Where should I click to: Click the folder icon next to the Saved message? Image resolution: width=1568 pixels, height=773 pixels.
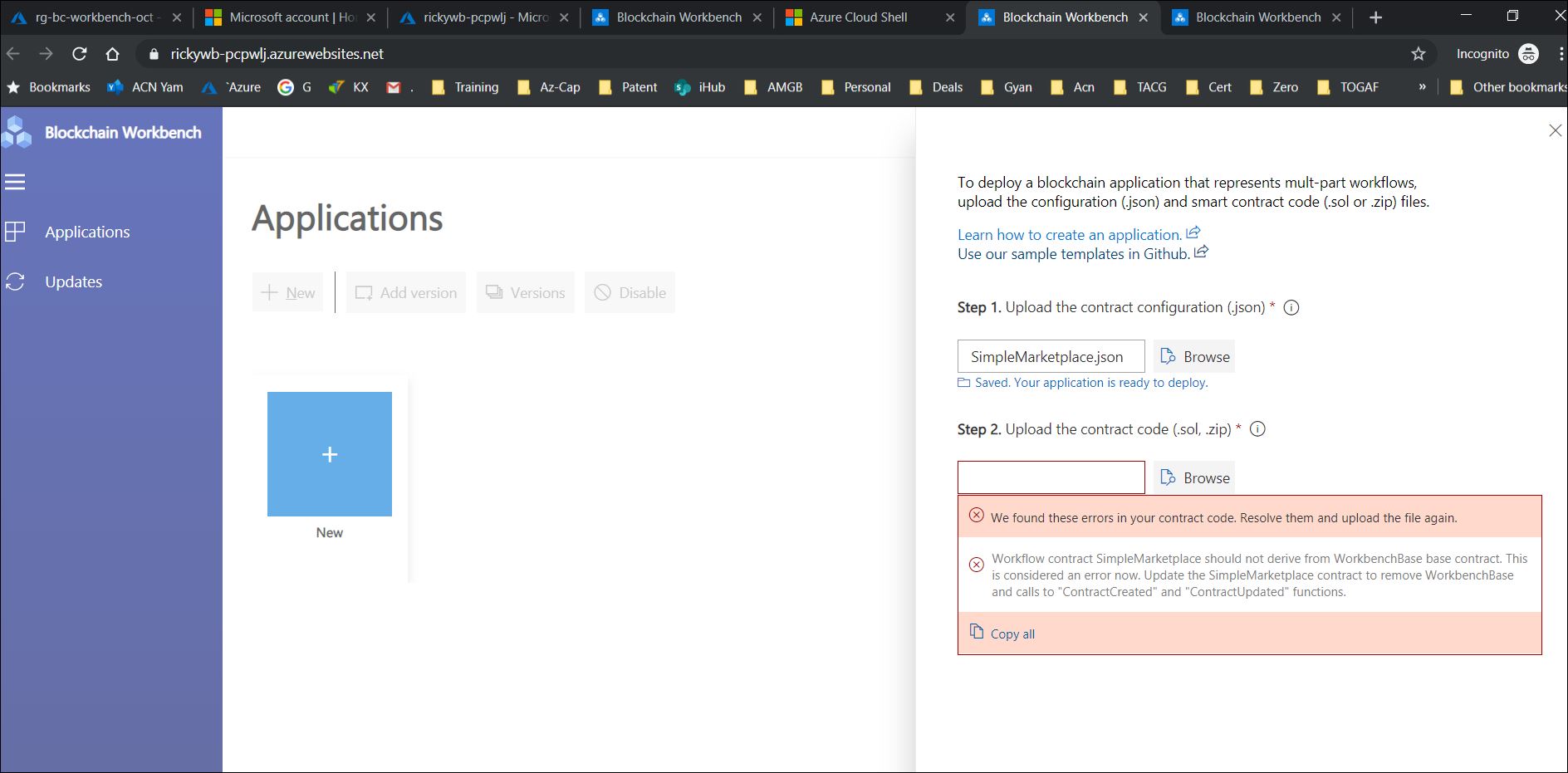tap(963, 382)
